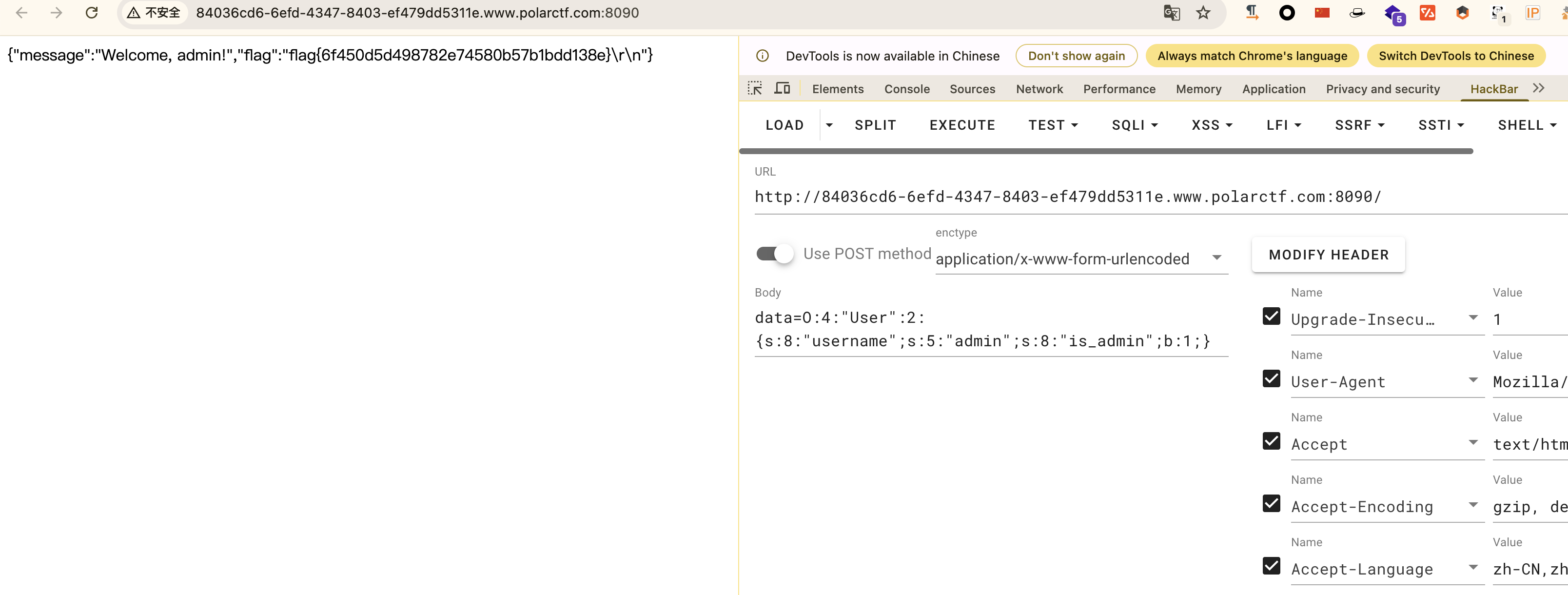Show more DevTools tabs chevron
The width and height of the screenshot is (1568, 595).
[1539, 88]
